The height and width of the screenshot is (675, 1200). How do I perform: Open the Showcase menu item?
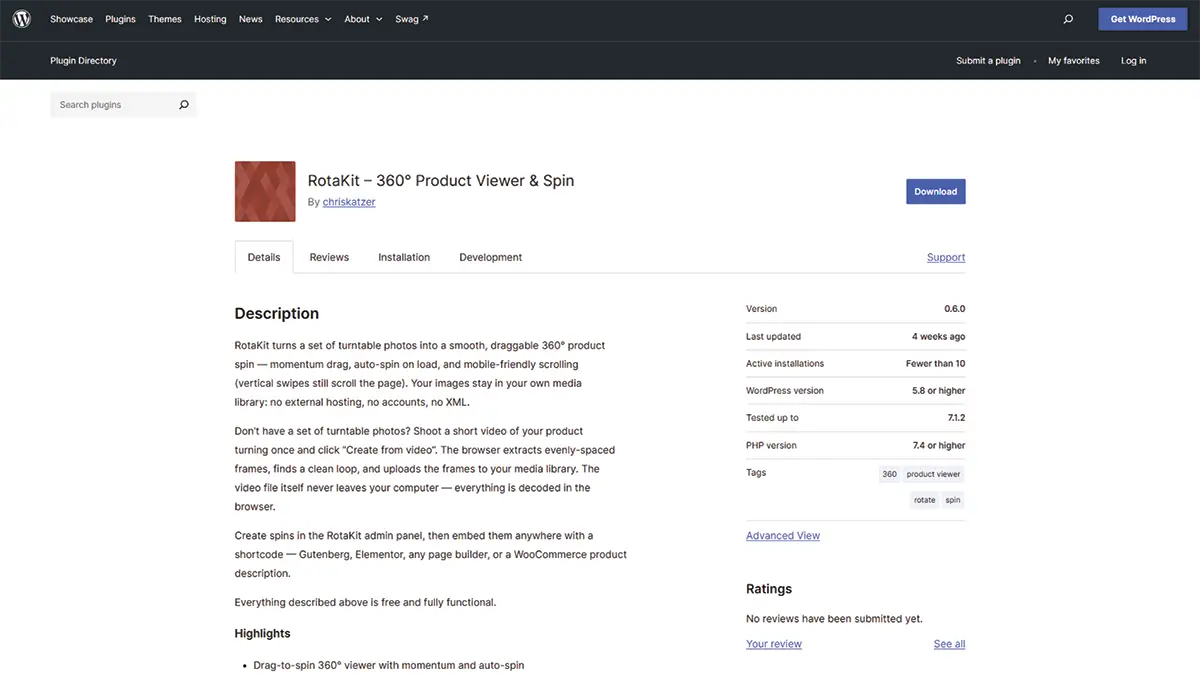[72, 19]
